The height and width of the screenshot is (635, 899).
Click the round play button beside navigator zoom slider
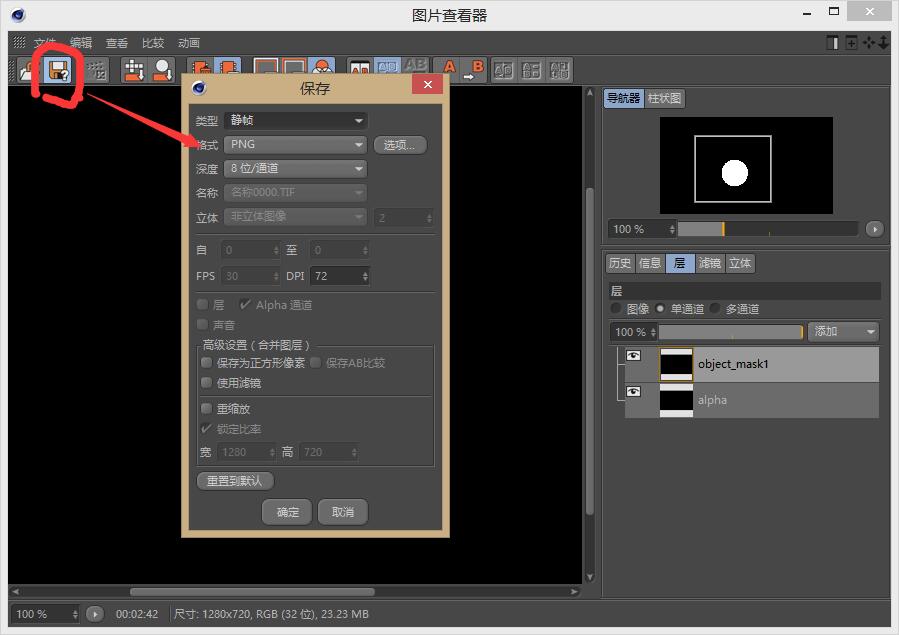click(874, 229)
